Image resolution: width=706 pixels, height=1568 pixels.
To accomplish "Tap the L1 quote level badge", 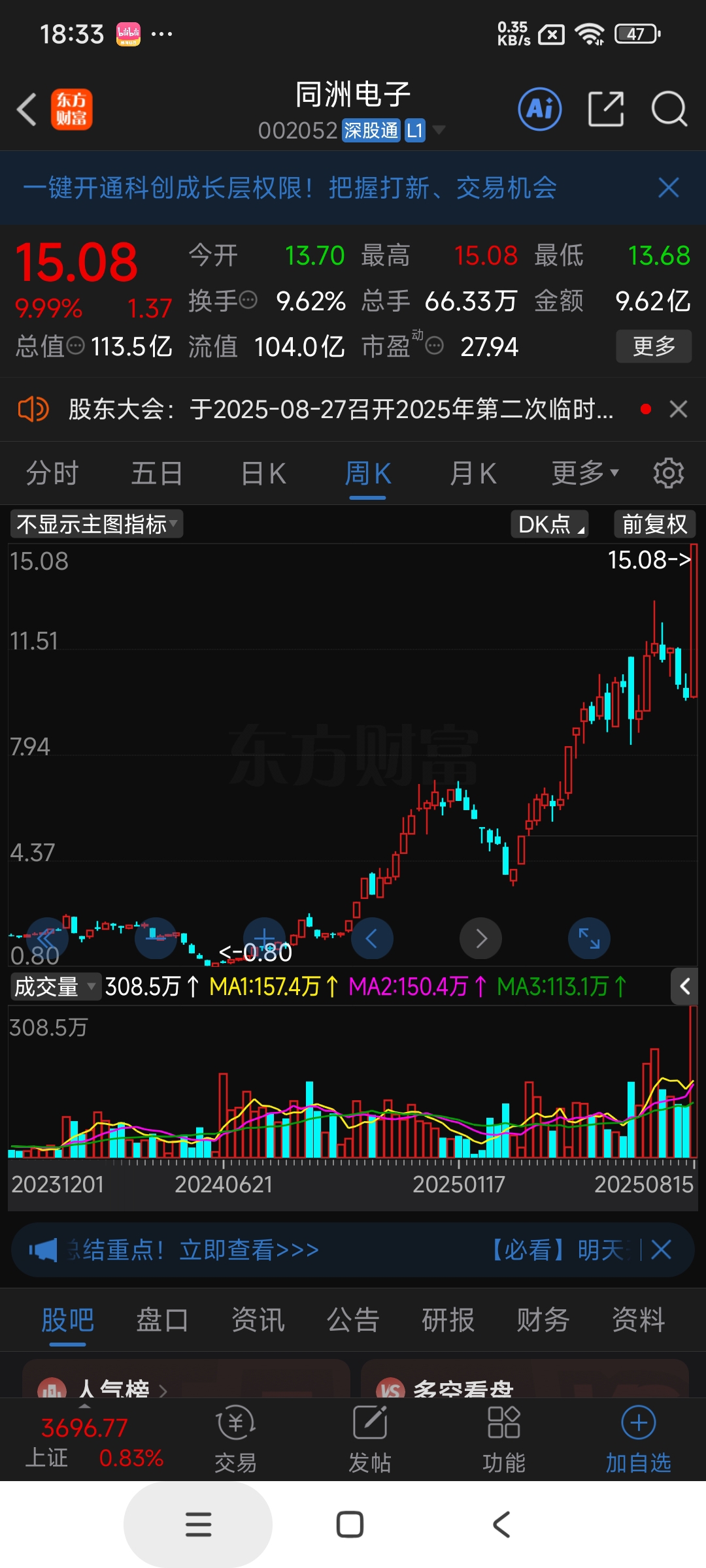I will [415, 131].
